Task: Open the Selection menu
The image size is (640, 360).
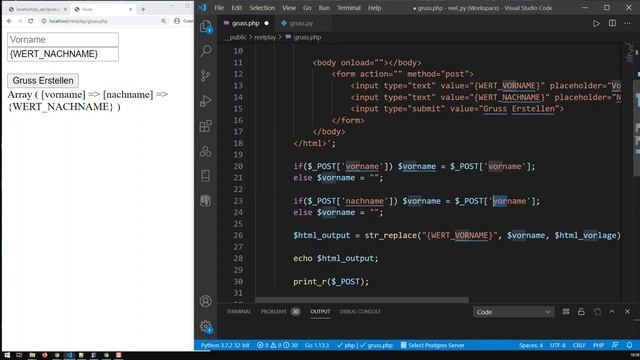Action: pyautogui.click(x=262, y=8)
